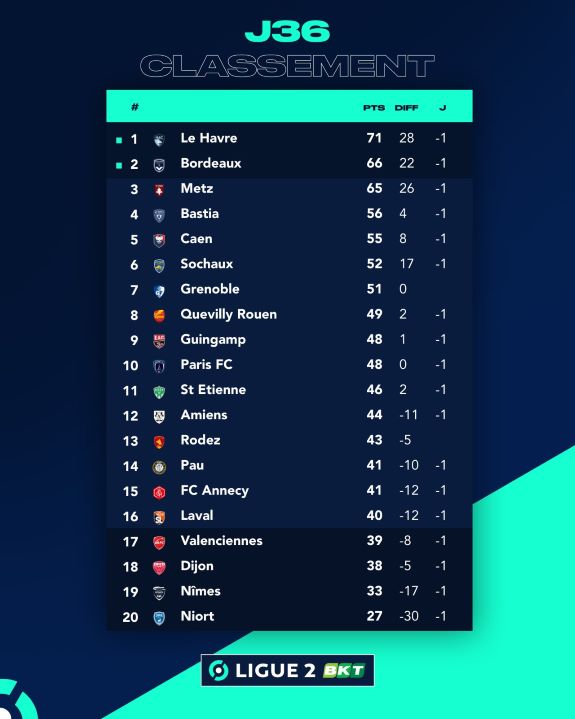Click the Metz club crest

(x=159, y=190)
